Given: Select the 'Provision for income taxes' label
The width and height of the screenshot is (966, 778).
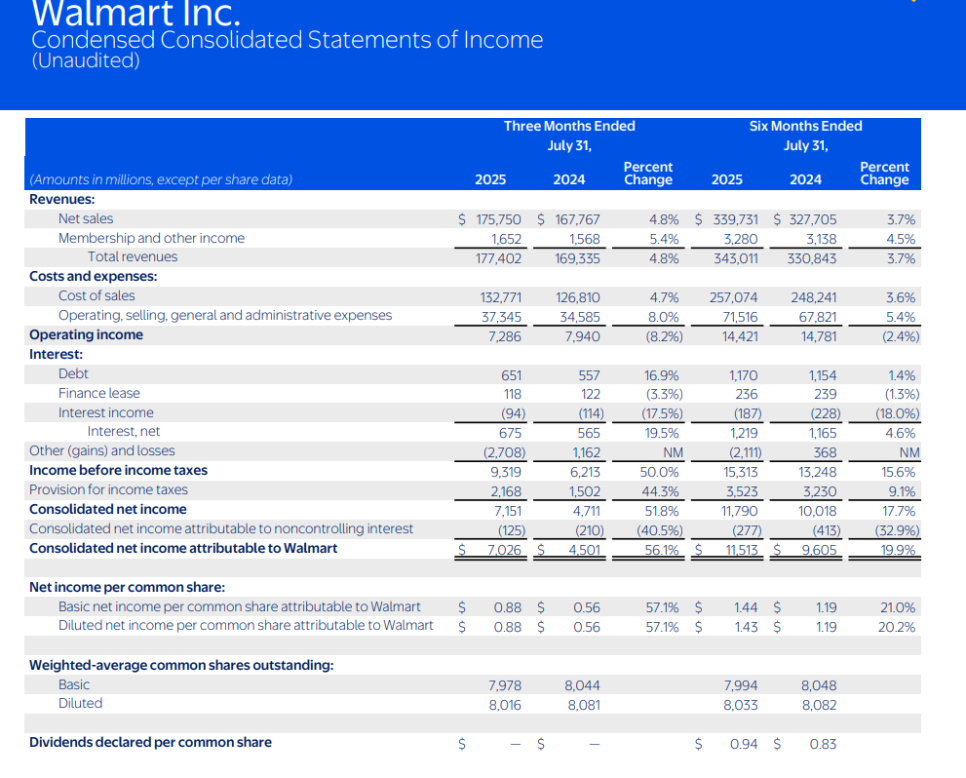Looking at the screenshot, I should [108, 490].
